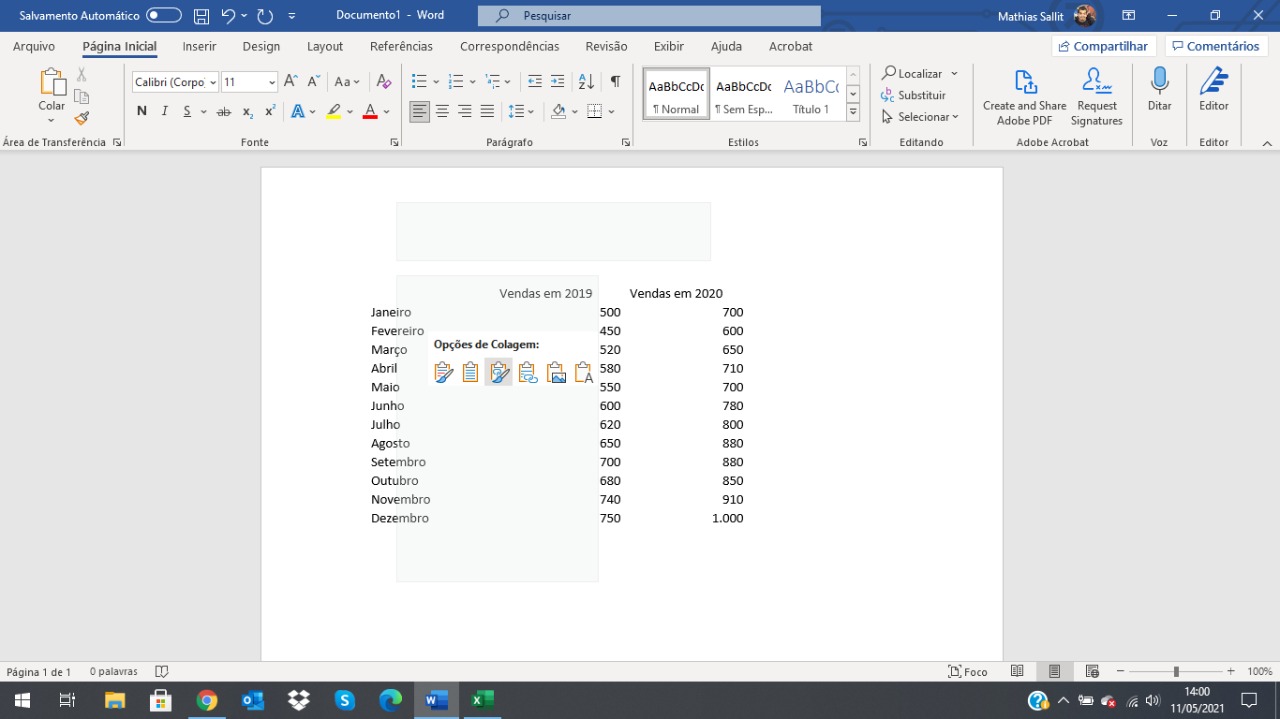1280x719 pixels.
Task: Open the Editor pane
Action: click(1214, 91)
